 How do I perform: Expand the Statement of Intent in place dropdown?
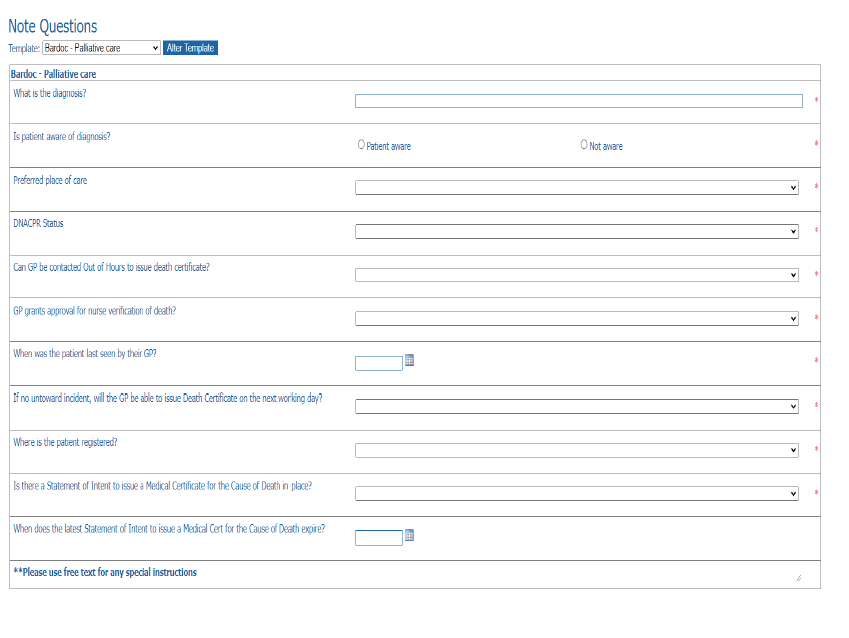tap(577, 494)
